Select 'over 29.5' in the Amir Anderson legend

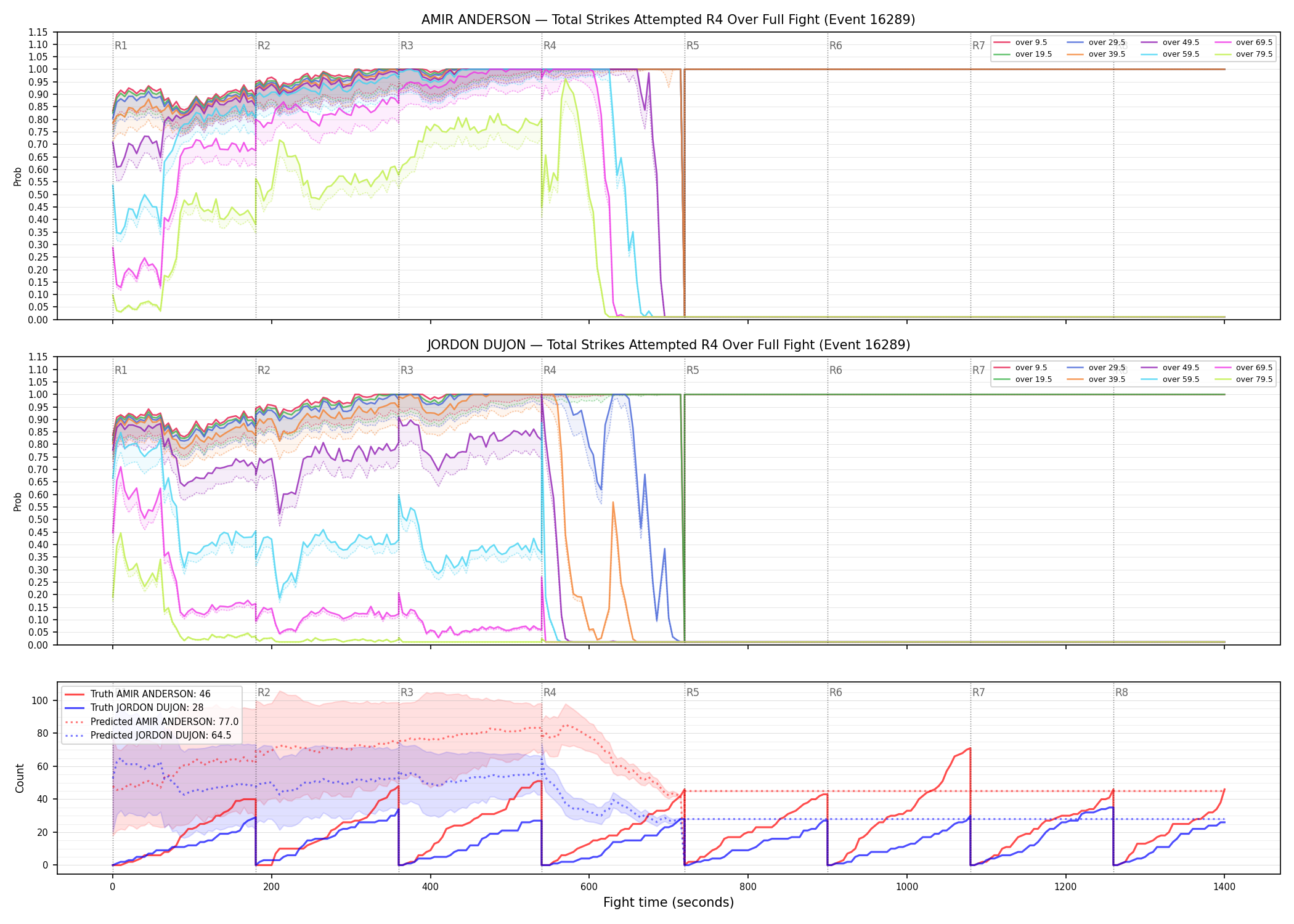(1096, 43)
